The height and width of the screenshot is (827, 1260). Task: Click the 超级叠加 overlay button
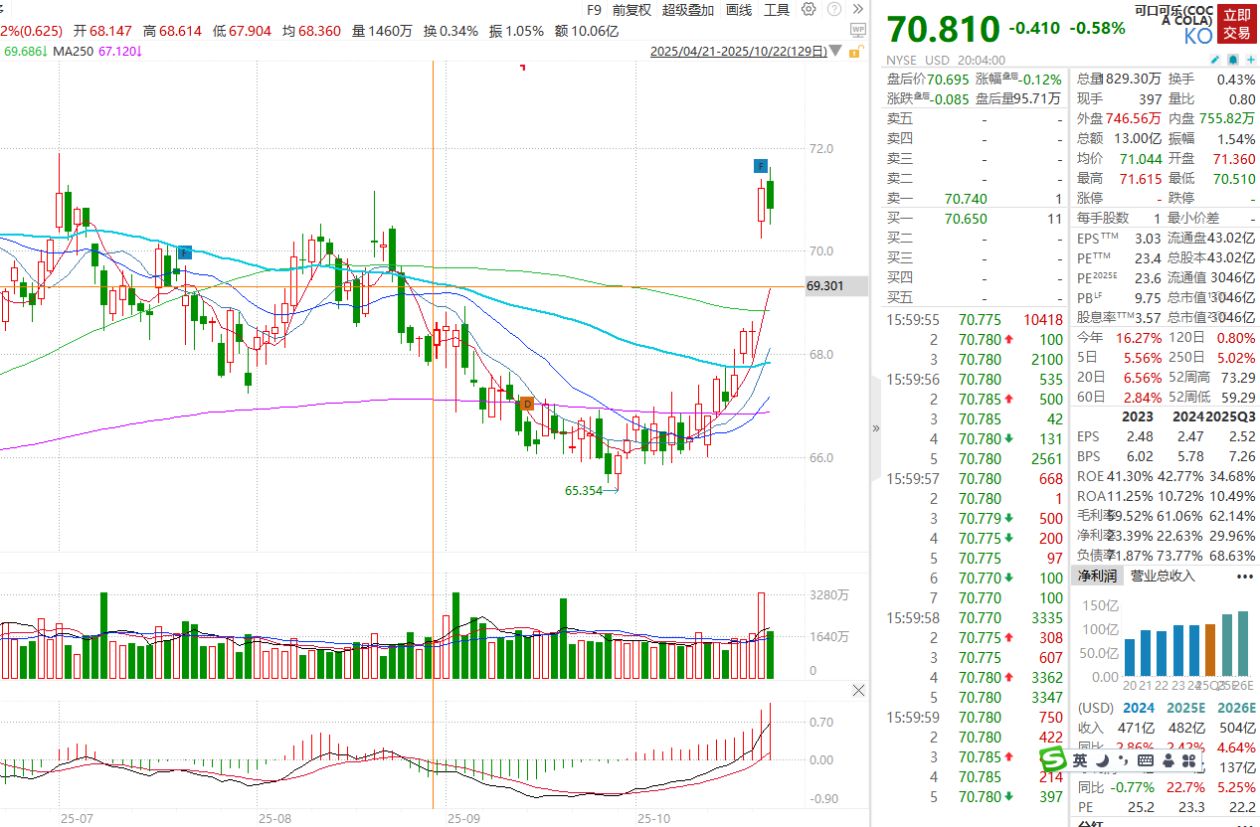pos(688,9)
